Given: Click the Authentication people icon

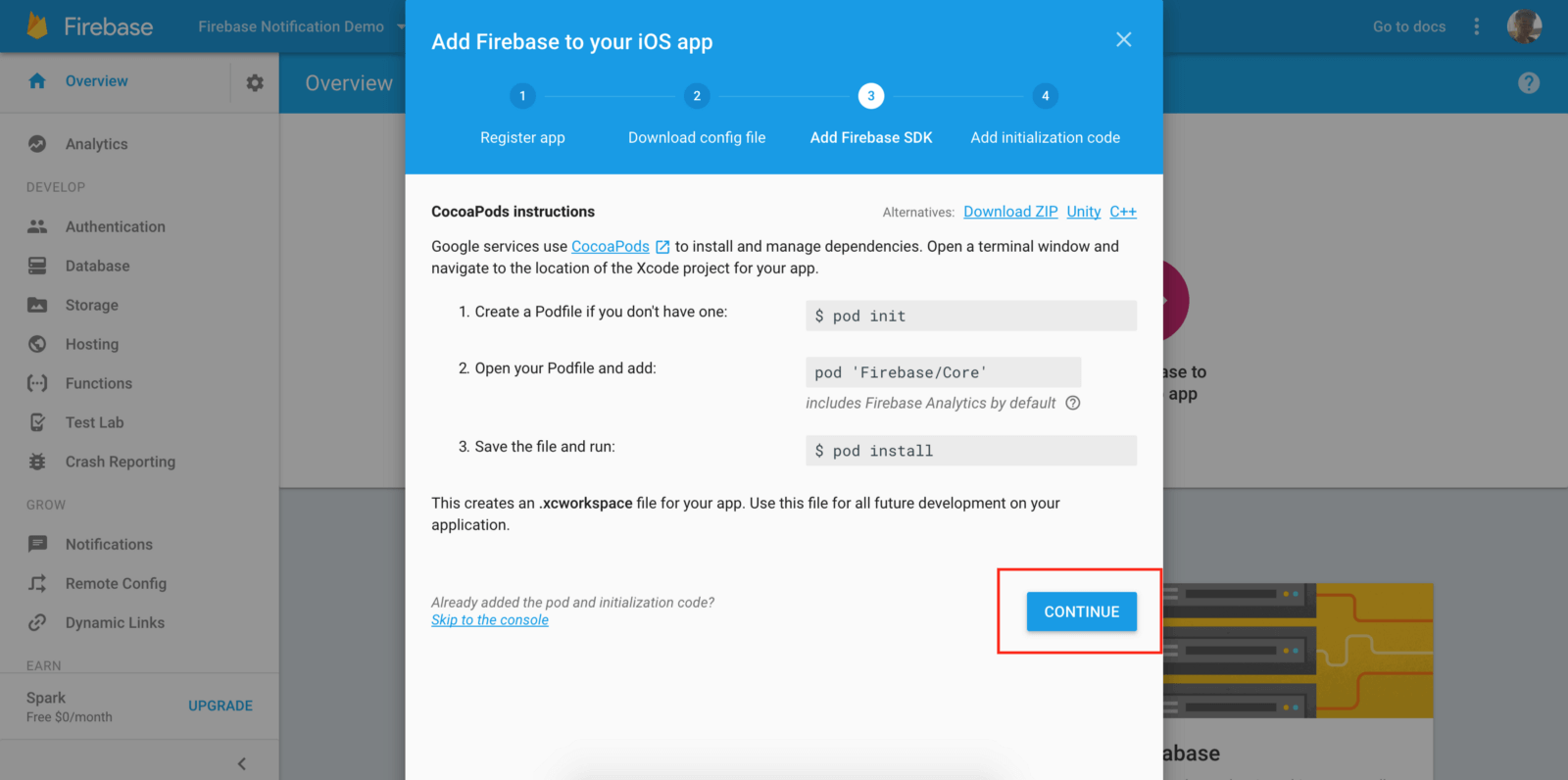Looking at the screenshot, I should 37,226.
